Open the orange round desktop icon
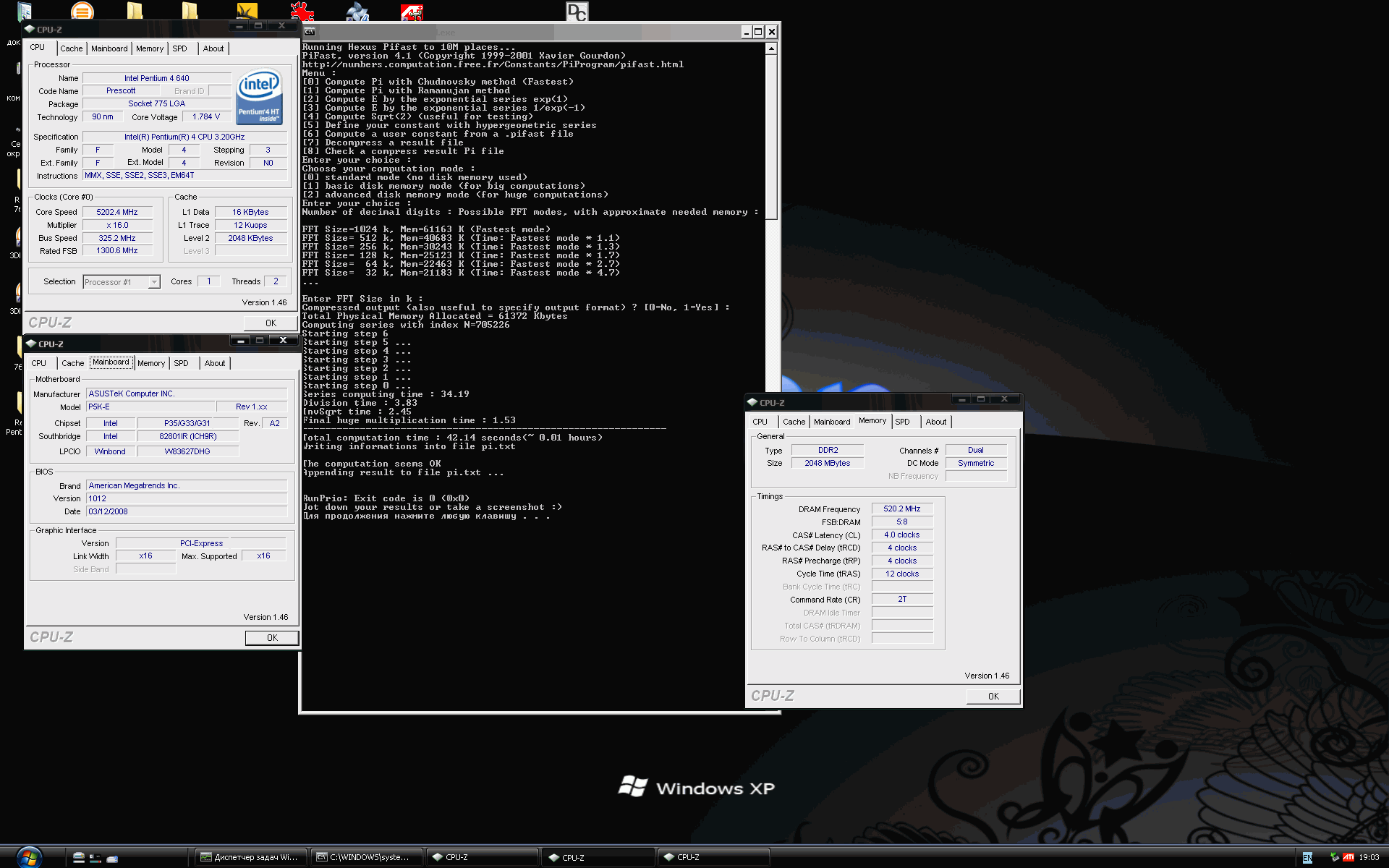1389x868 pixels. [82, 11]
